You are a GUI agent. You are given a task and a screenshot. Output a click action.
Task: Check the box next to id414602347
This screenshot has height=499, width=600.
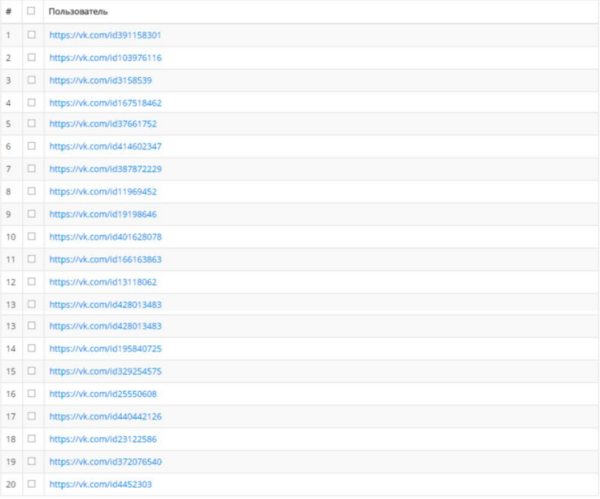click(x=31, y=145)
